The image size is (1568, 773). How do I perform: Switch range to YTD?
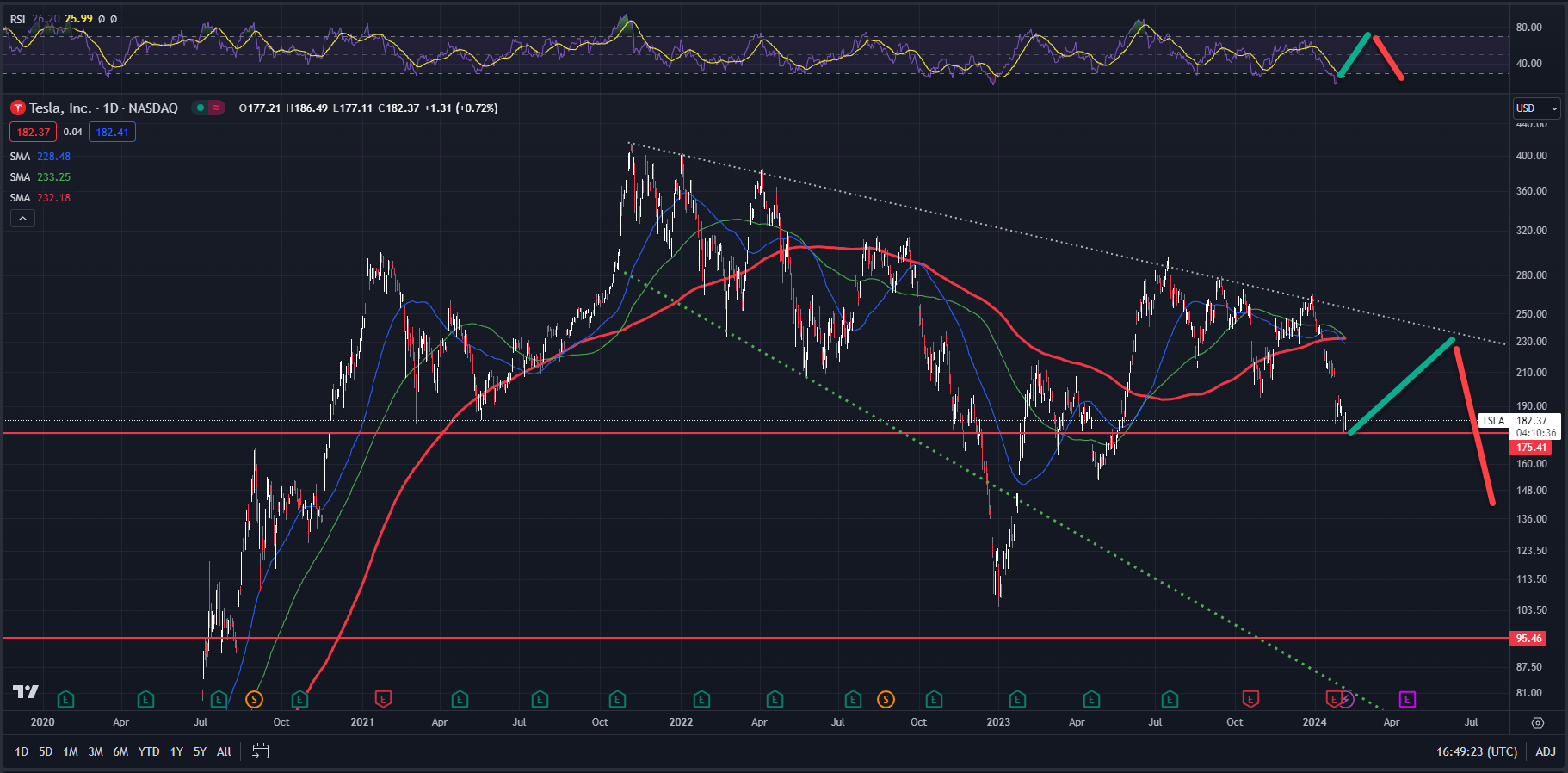pos(149,751)
